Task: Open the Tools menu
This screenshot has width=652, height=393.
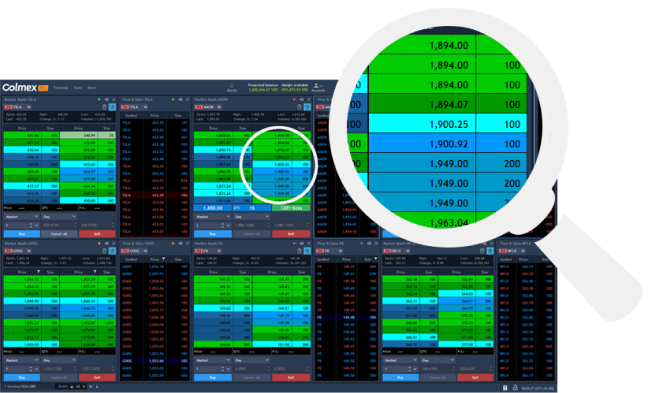Action: (78, 88)
